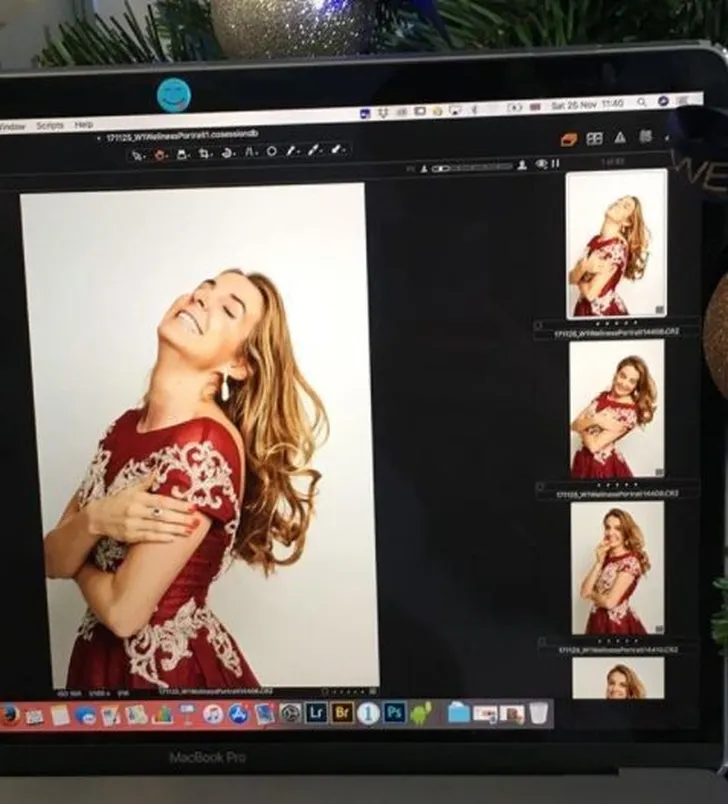Select the pointer cursor tool

[139, 156]
